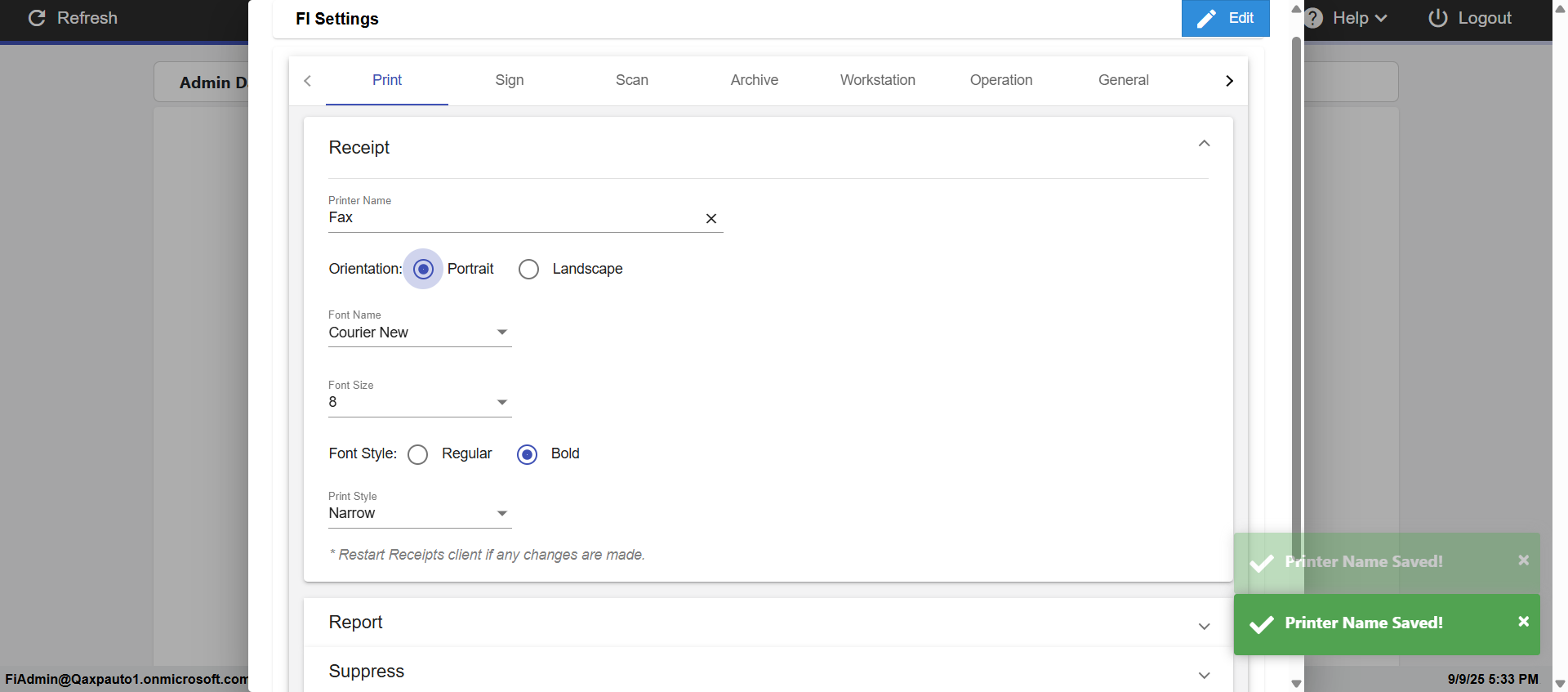This screenshot has height=692, width=1568.
Task: Expand the Report section
Action: [x=1204, y=626]
